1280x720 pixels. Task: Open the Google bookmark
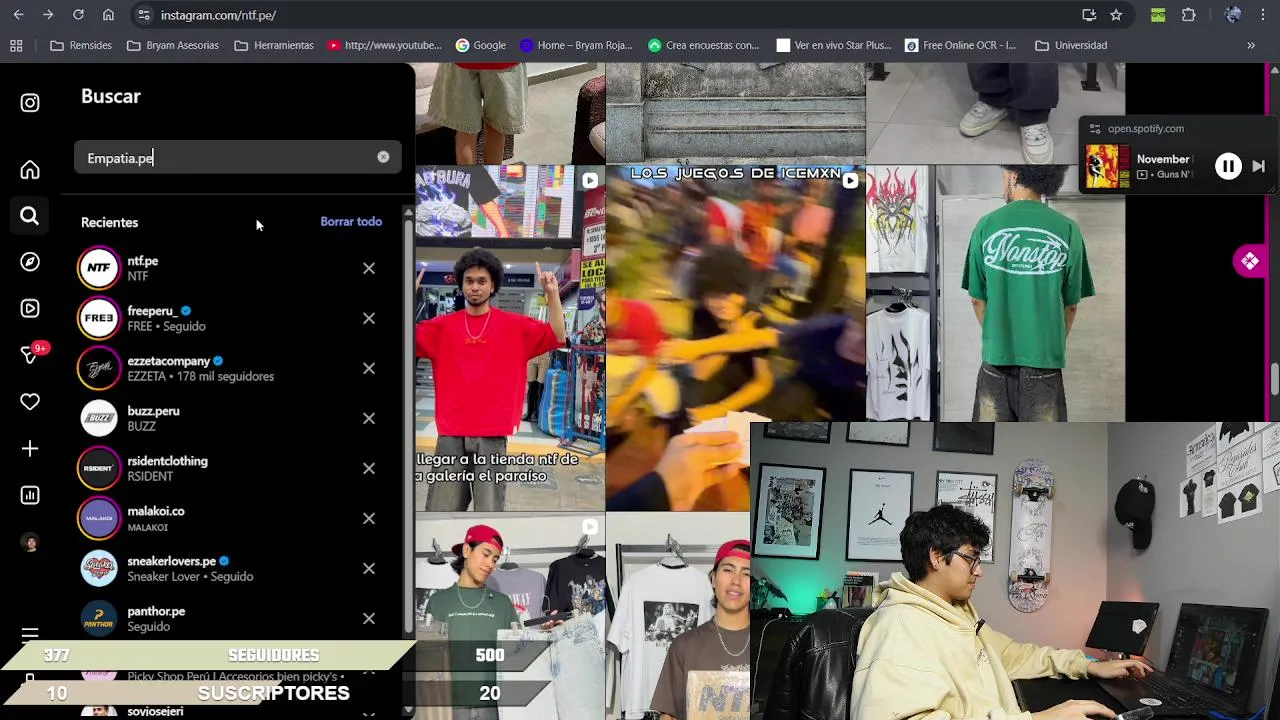tap(480, 45)
